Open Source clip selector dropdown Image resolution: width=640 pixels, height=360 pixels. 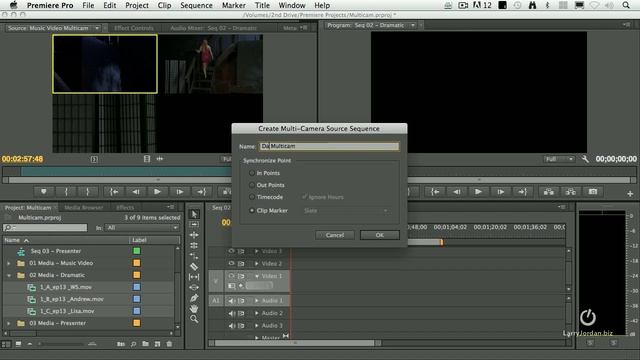[x=97, y=28]
